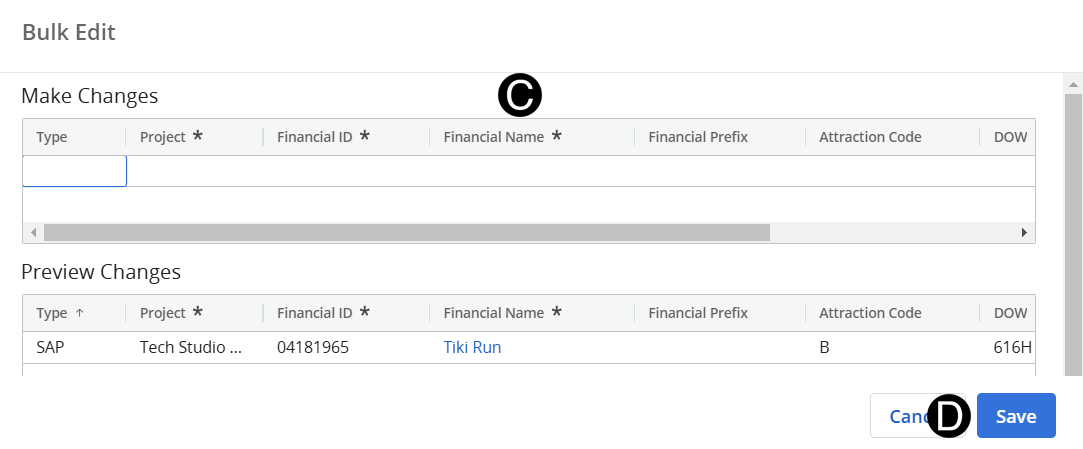Open the Tiki Run financial name link

click(472, 348)
